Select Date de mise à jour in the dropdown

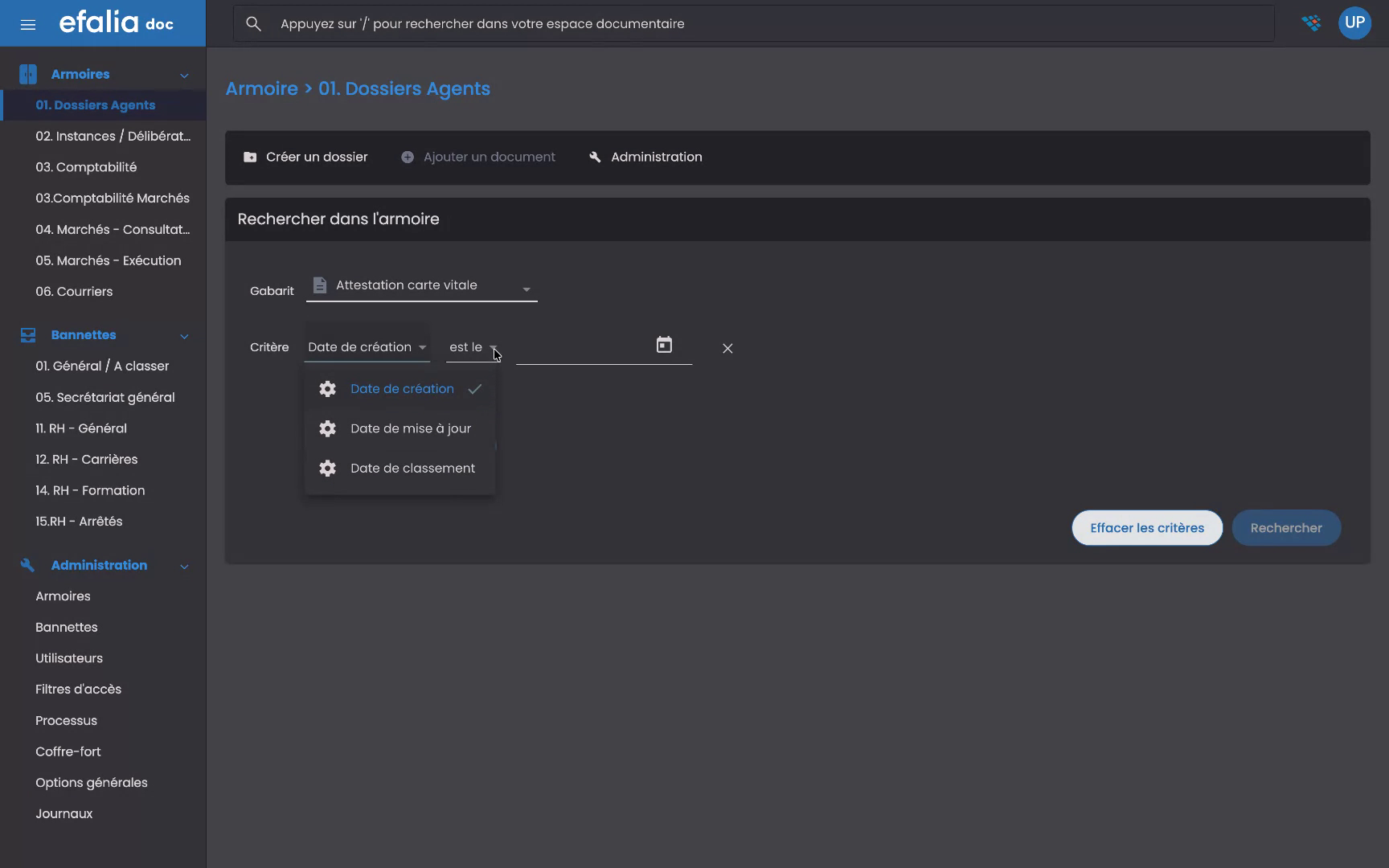coord(411,428)
